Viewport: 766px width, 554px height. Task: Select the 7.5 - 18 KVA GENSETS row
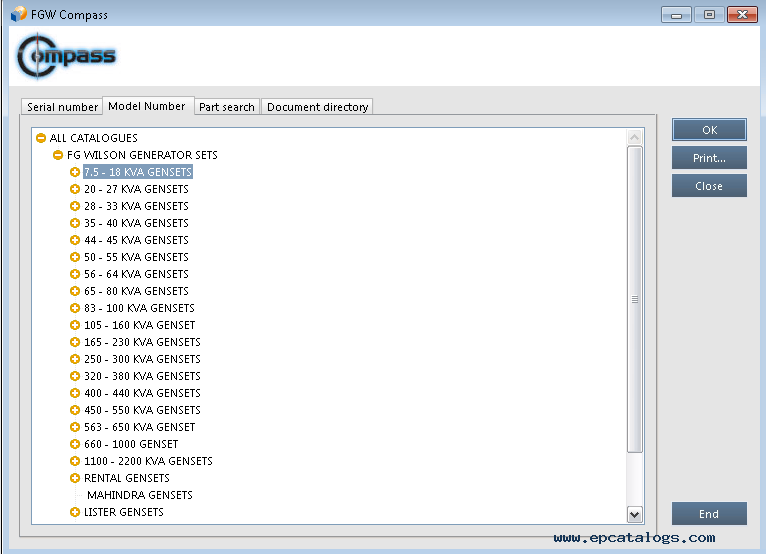coord(138,172)
